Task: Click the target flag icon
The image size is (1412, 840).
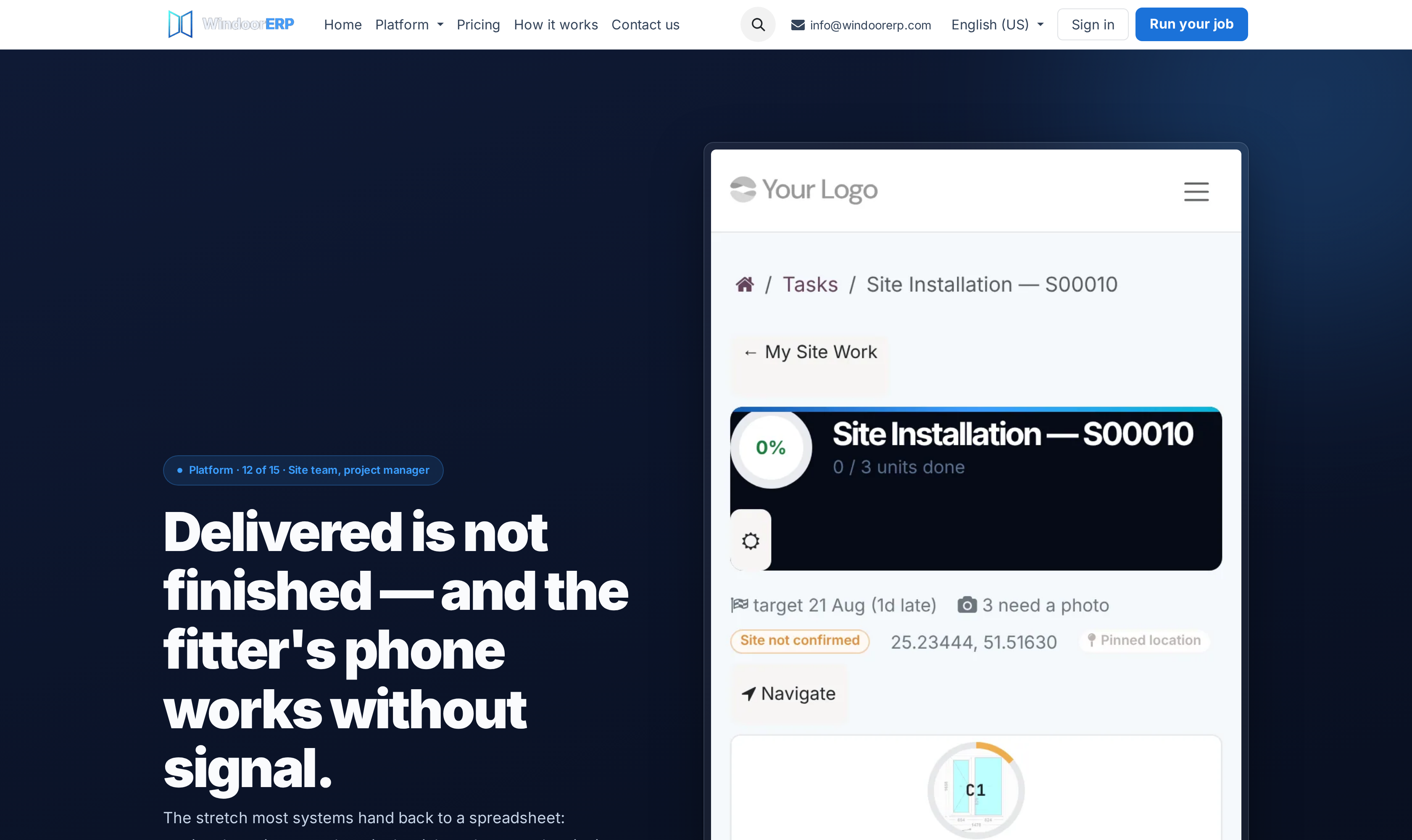Action: coord(739,605)
